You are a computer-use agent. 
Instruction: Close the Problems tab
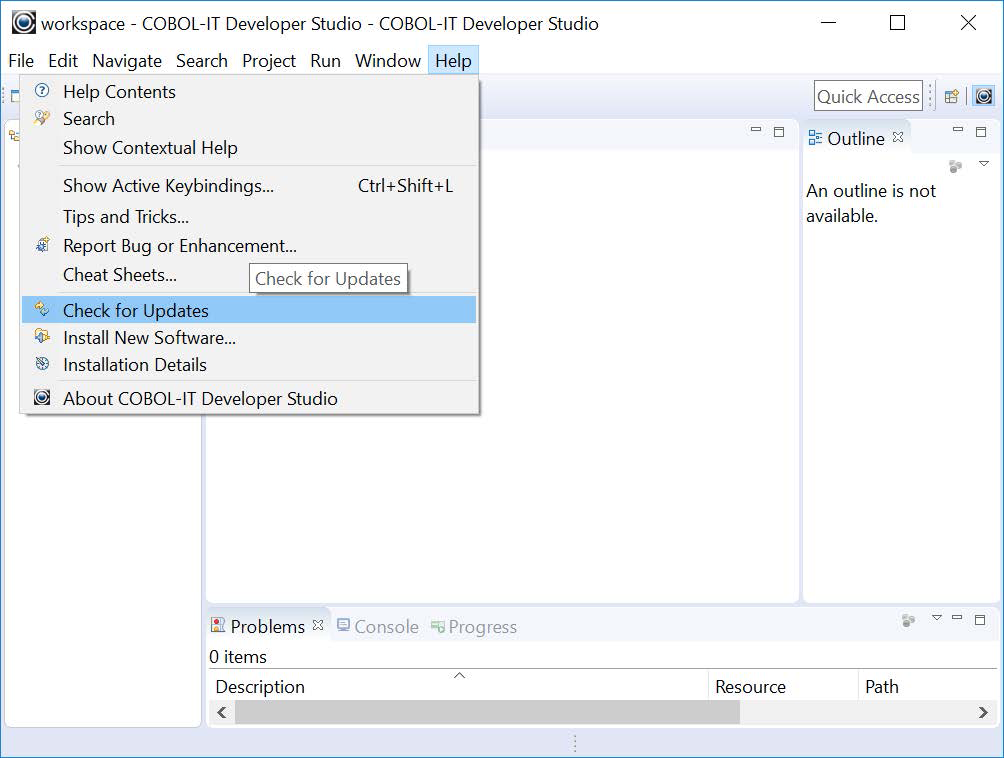(318, 626)
